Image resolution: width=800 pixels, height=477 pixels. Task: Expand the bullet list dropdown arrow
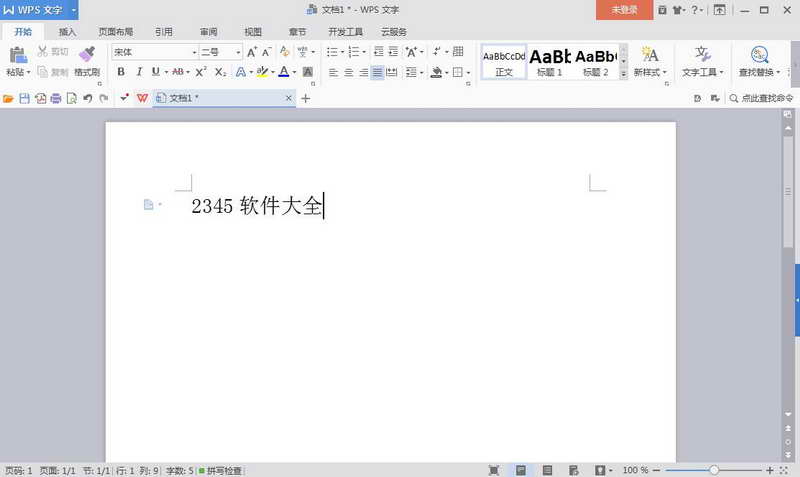pyautogui.click(x=342, y=52)
